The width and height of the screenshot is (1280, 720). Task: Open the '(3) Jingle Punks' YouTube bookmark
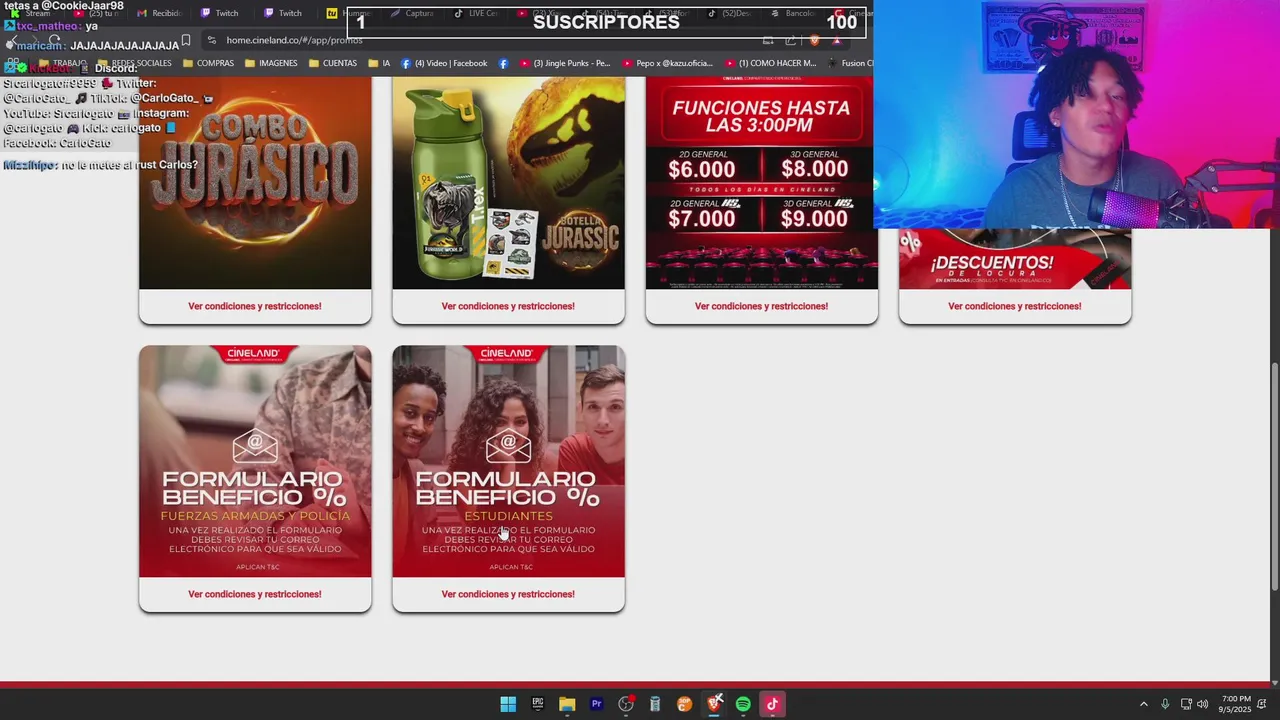[563, 63]
